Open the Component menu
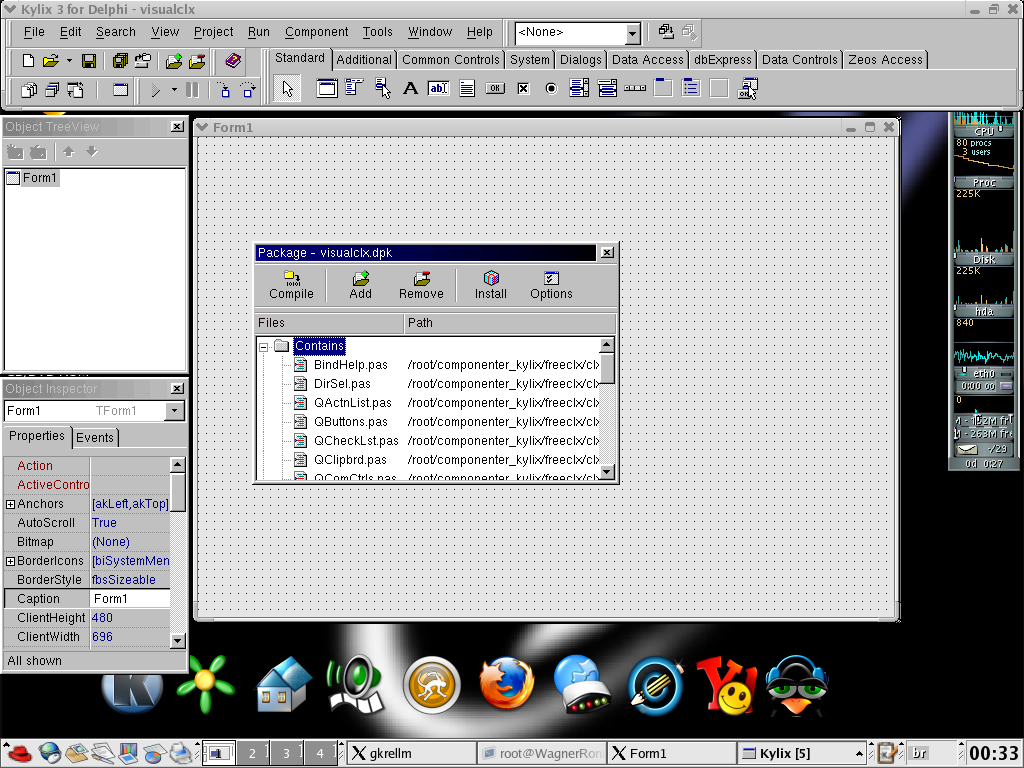This screenshot has width=1024, height=768. click(x=316, y=32)
